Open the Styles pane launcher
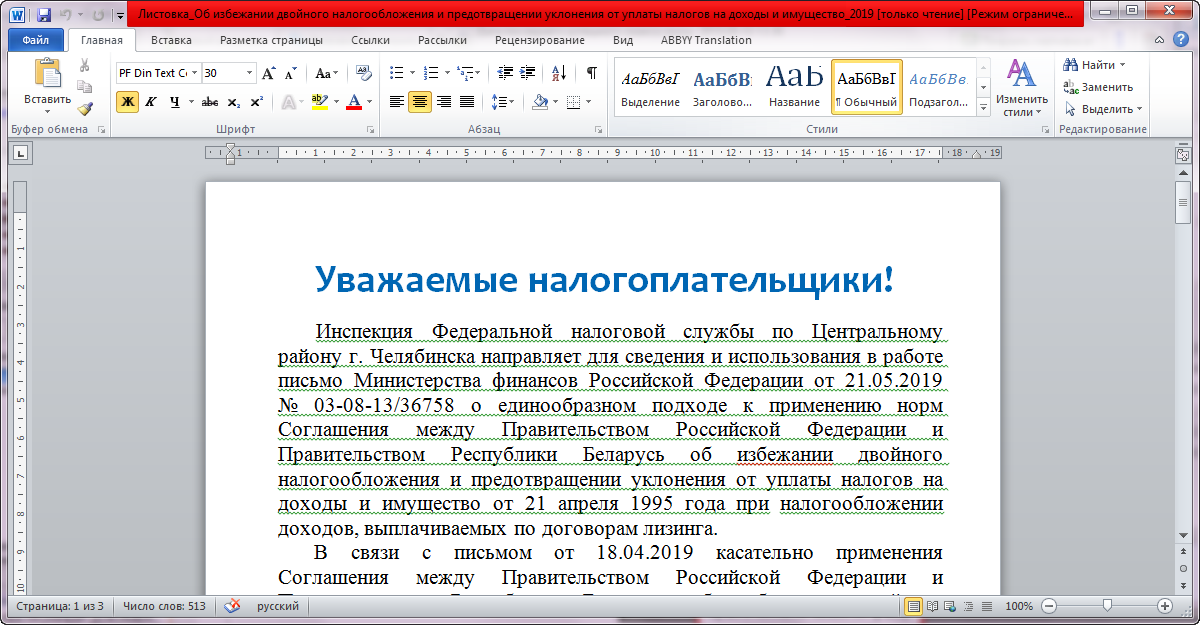Image resolution: width=1200 pixels, height=625 pixels. click(1045, 130)
